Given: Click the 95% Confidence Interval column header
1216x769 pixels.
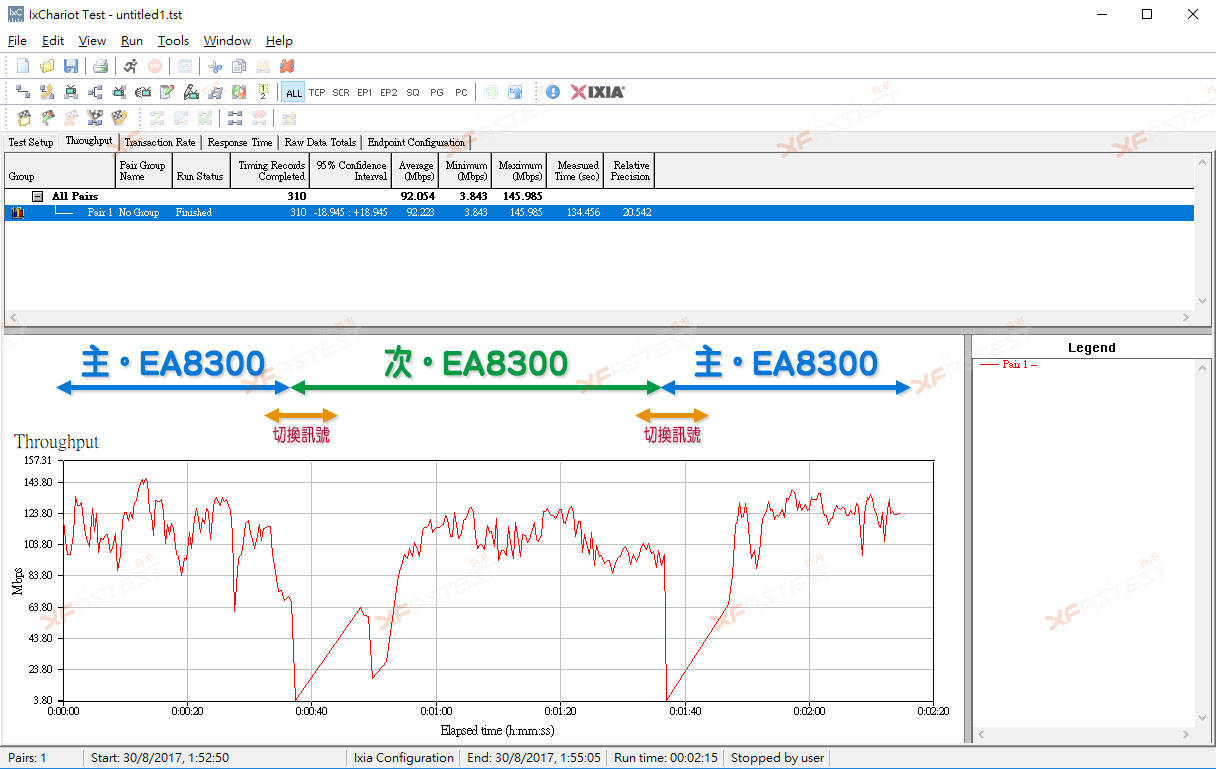Looking at the screenshot, I should [x=350, y=170].
